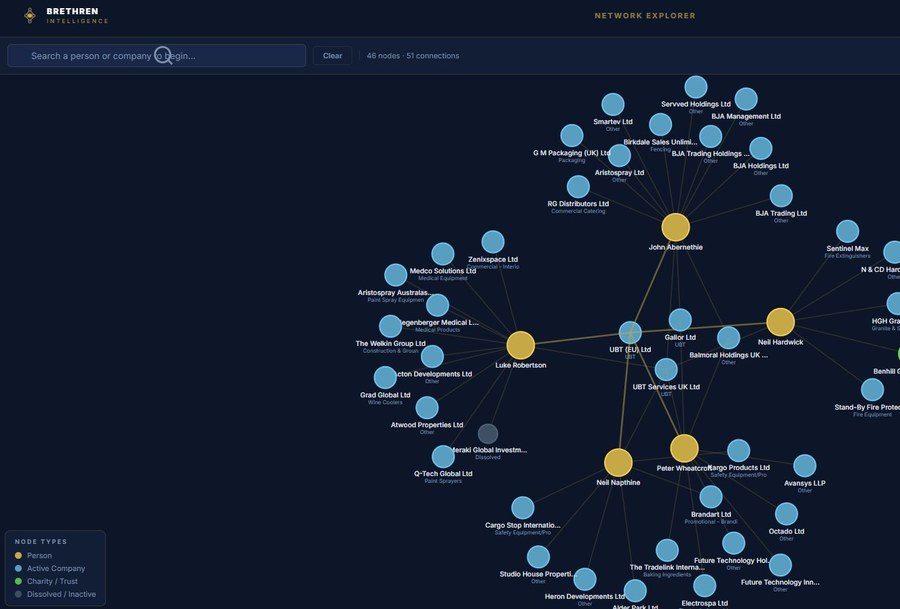Click the Electrospa Ltd node
This screenshot has height=609, width=900.
[704, 586]
